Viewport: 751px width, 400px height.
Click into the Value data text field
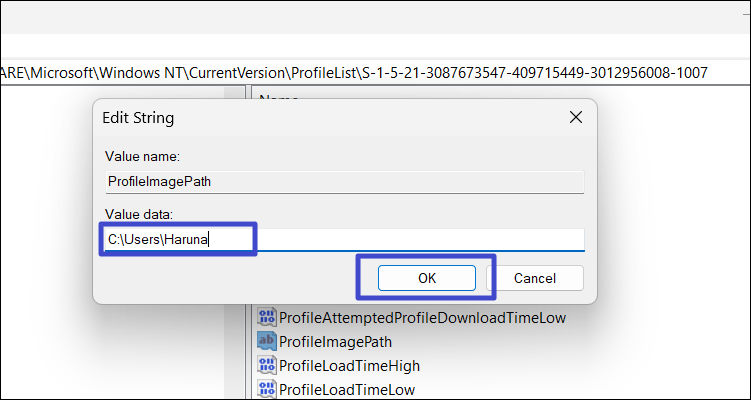400,239
